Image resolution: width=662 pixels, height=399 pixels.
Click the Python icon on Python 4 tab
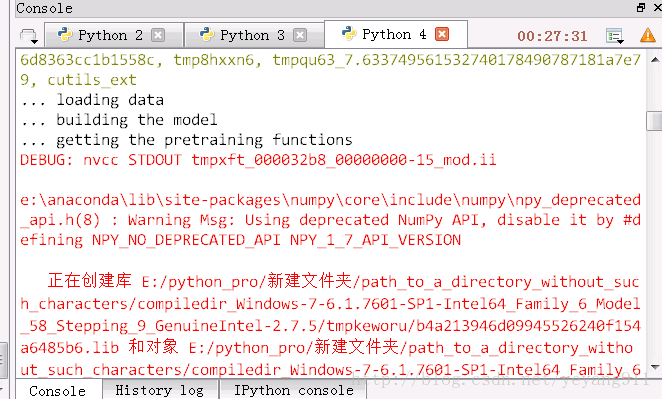click(x=349, y=33)
